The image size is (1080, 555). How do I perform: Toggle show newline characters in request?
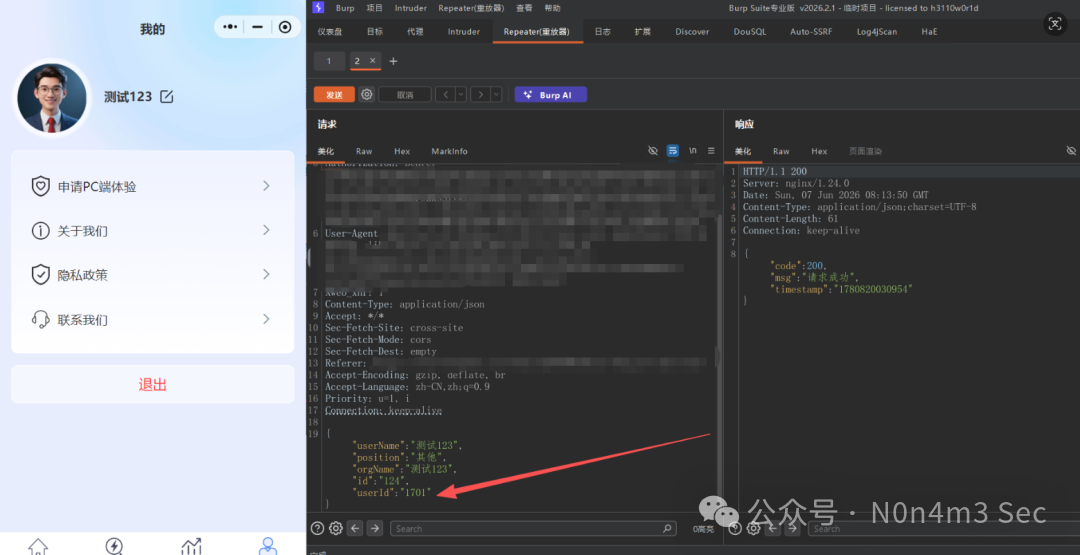tap(693, 151)
